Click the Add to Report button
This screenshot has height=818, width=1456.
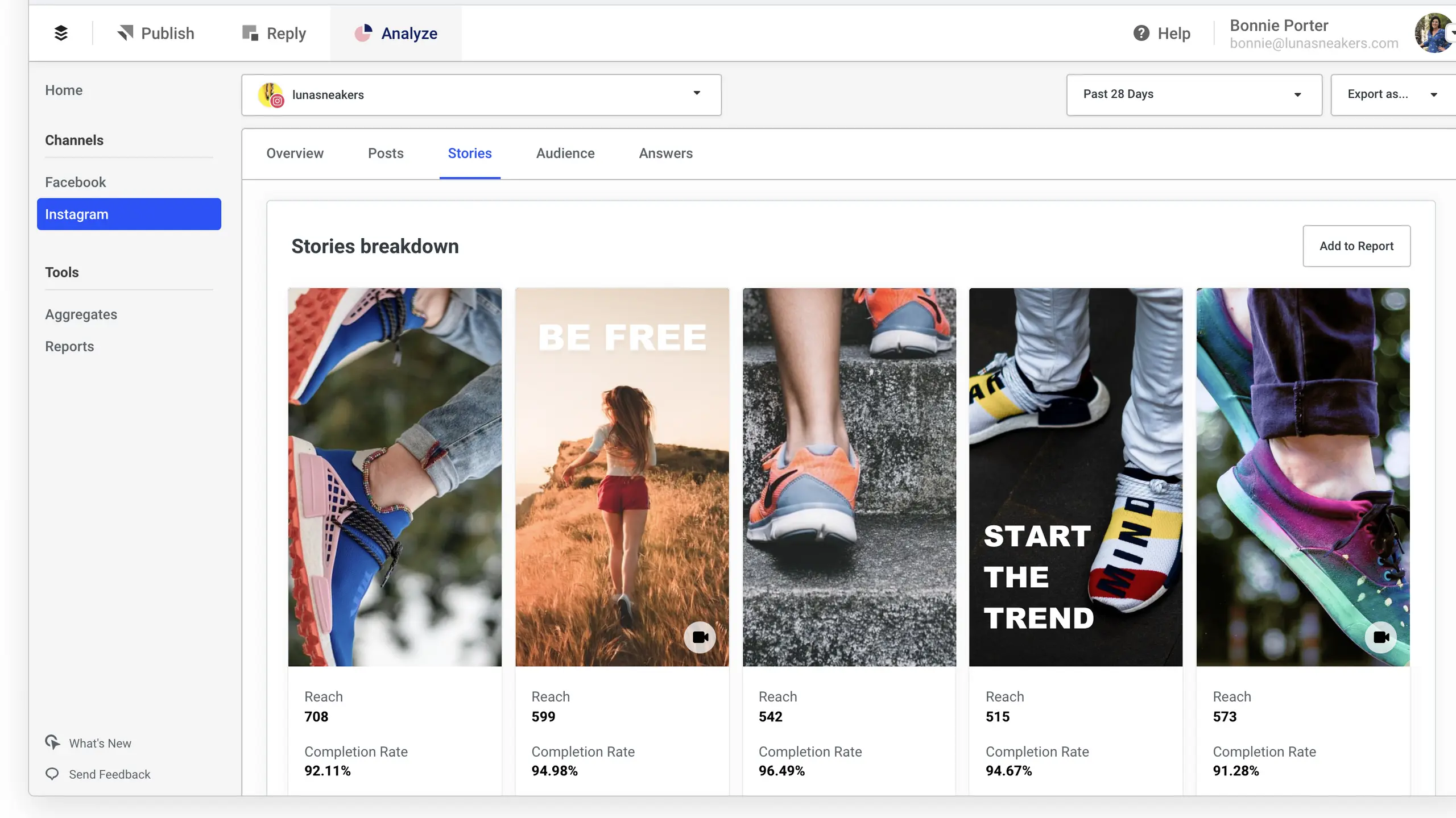tap(1356, 246)
